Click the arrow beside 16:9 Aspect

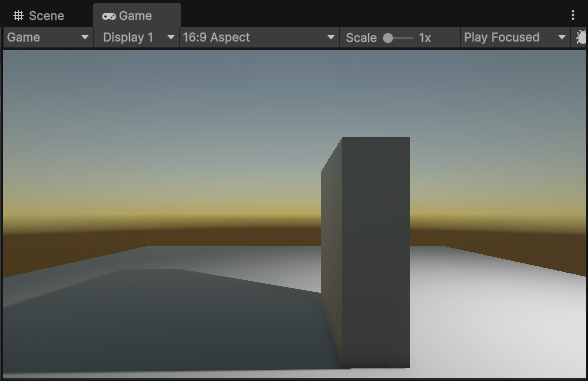click(330, 38)
